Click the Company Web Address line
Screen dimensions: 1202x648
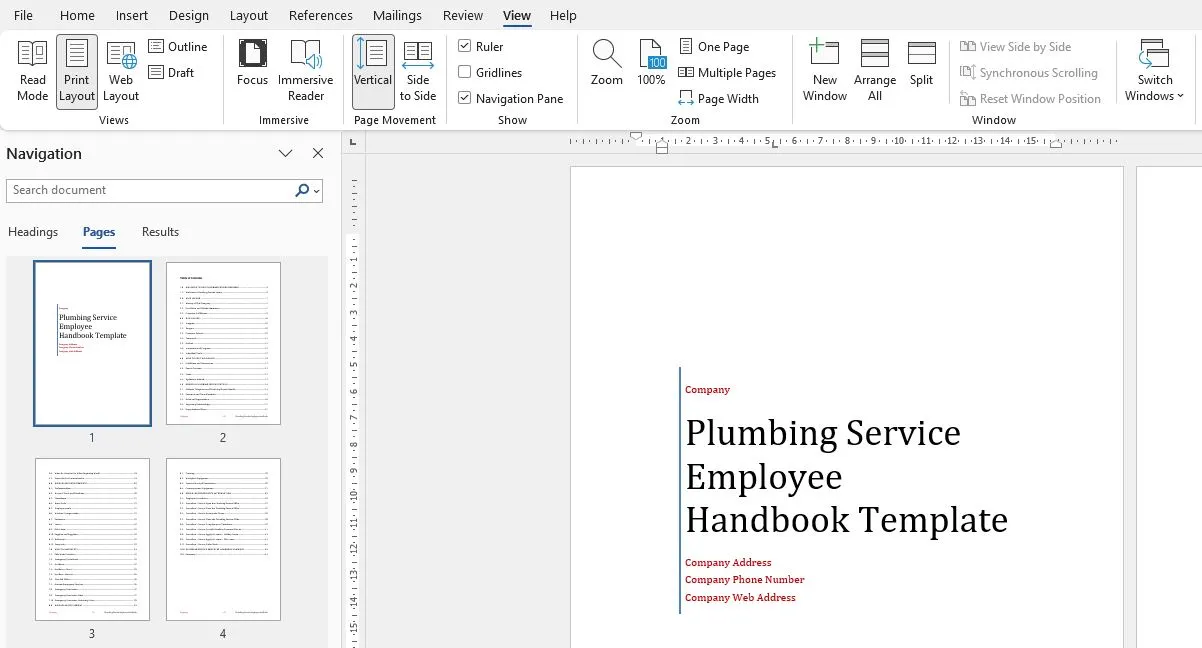pos(741,598)
